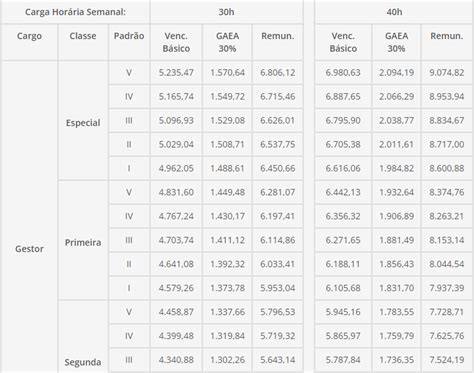Click the 6.450,66 remuneration value
This screenshot has height=373, width=474.
coord(278,168)
